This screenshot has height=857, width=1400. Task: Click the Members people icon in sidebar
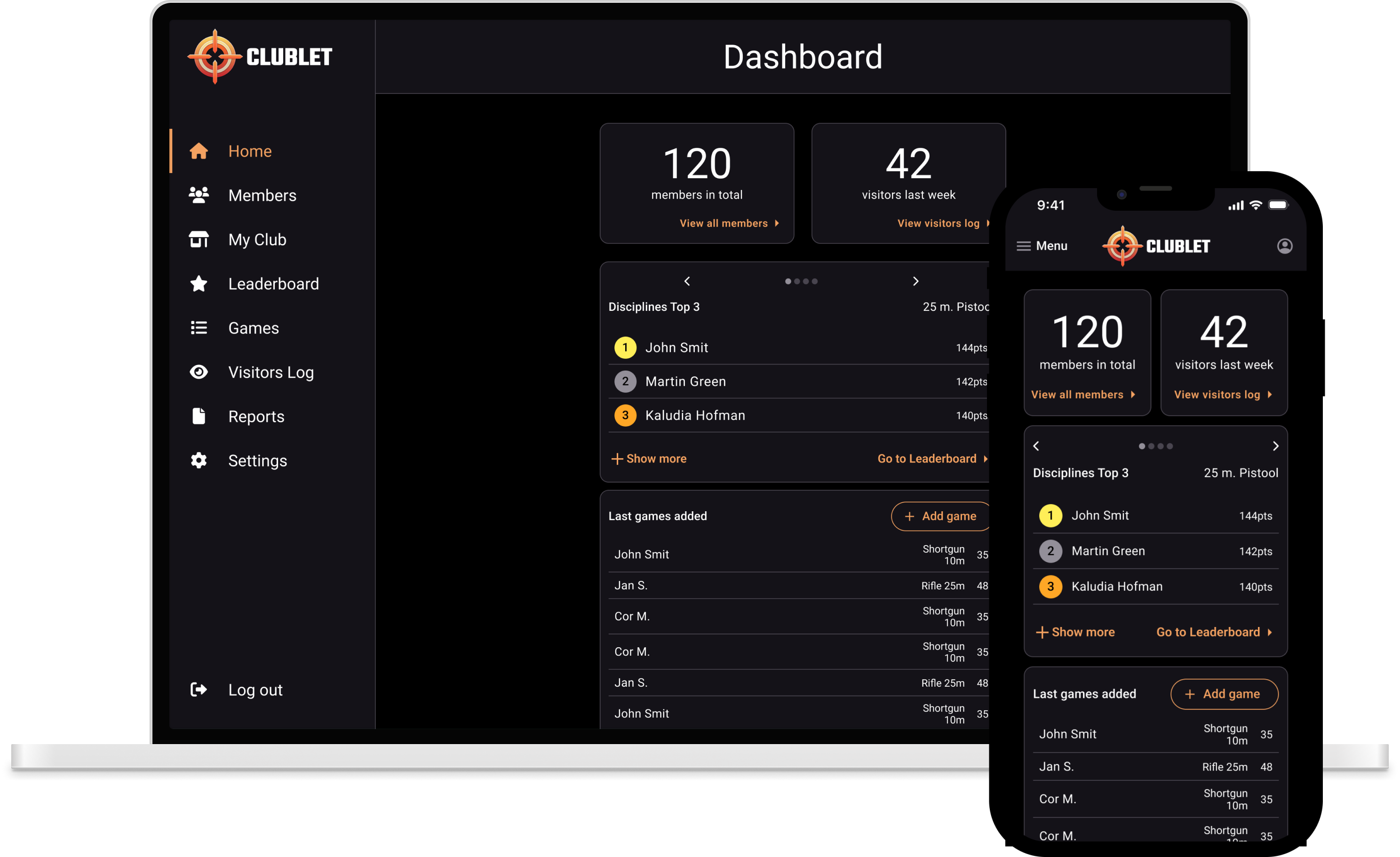click(199, 195)
